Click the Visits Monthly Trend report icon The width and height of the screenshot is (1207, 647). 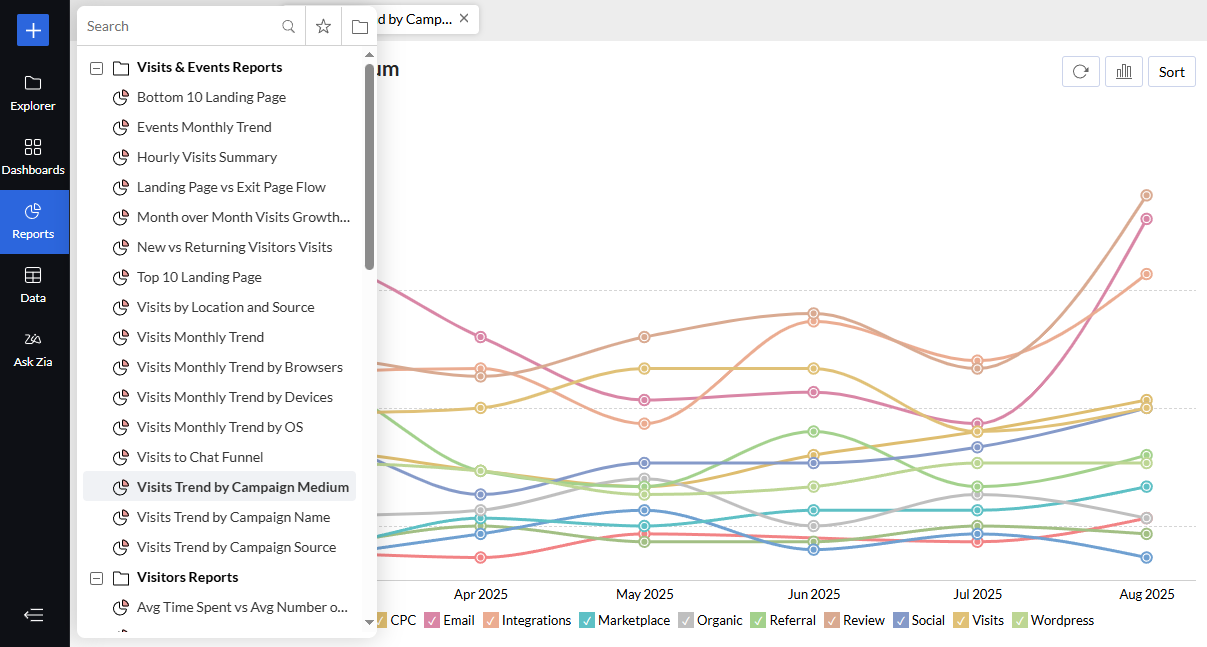(x=121, y=338)
